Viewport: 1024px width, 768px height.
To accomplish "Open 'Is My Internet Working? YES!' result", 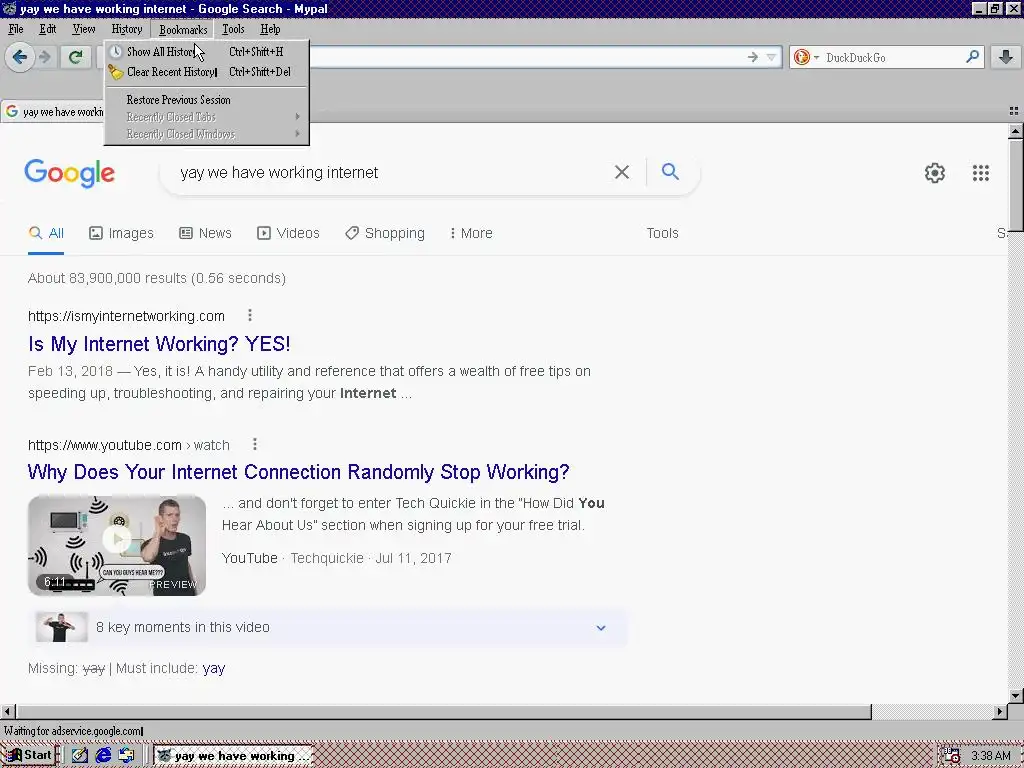I will tap(159, 344).
